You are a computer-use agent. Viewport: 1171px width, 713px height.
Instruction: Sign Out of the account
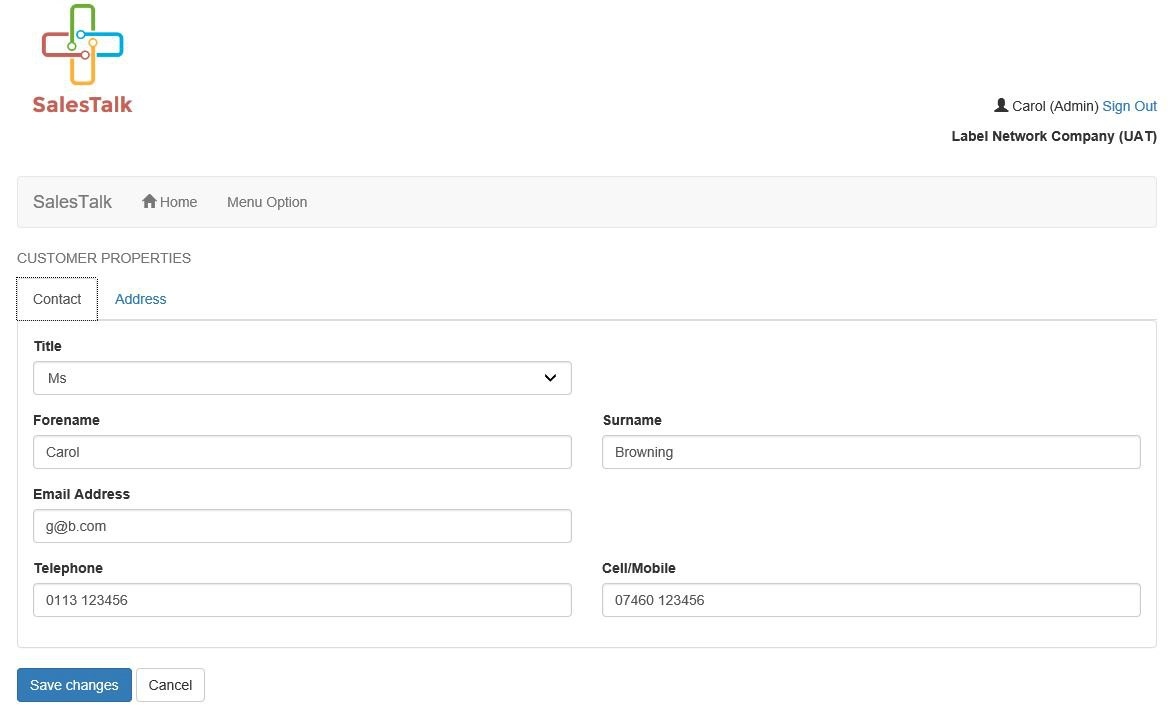(1129, 106)
